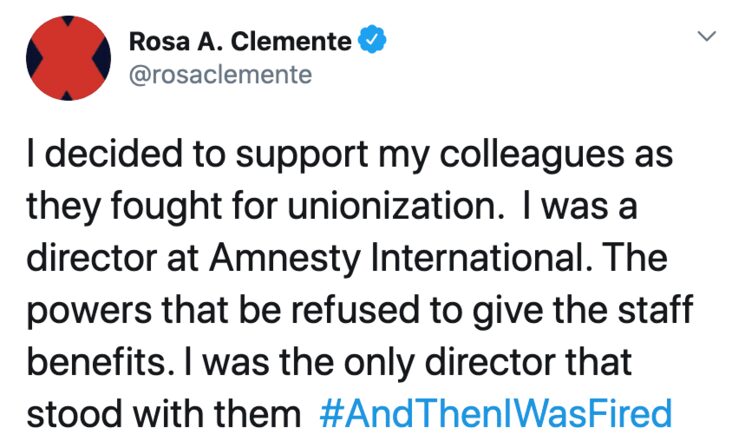Click the word 'colleagues' in the tweet
This screenshot has height=441, width=732.
point(531,156)
